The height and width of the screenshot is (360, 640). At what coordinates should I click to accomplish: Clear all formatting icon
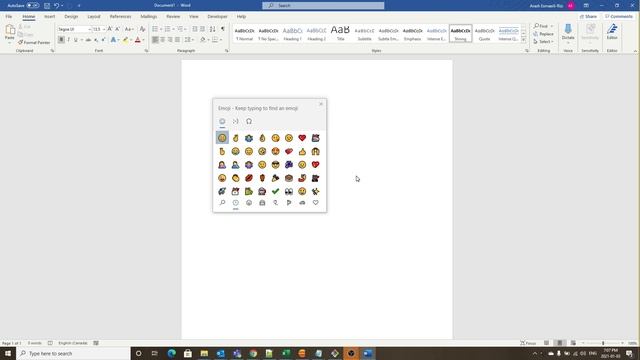(x=142, y=29)
